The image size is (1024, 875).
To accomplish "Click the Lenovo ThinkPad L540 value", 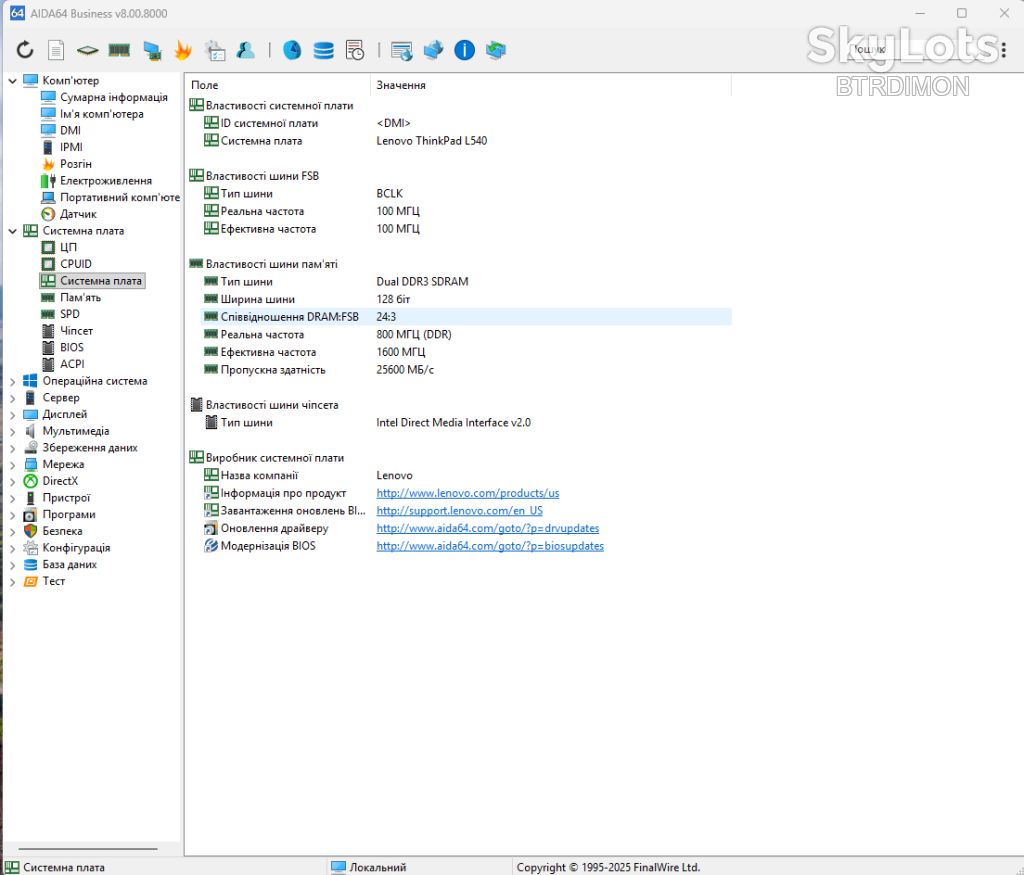I will (432, 140).
